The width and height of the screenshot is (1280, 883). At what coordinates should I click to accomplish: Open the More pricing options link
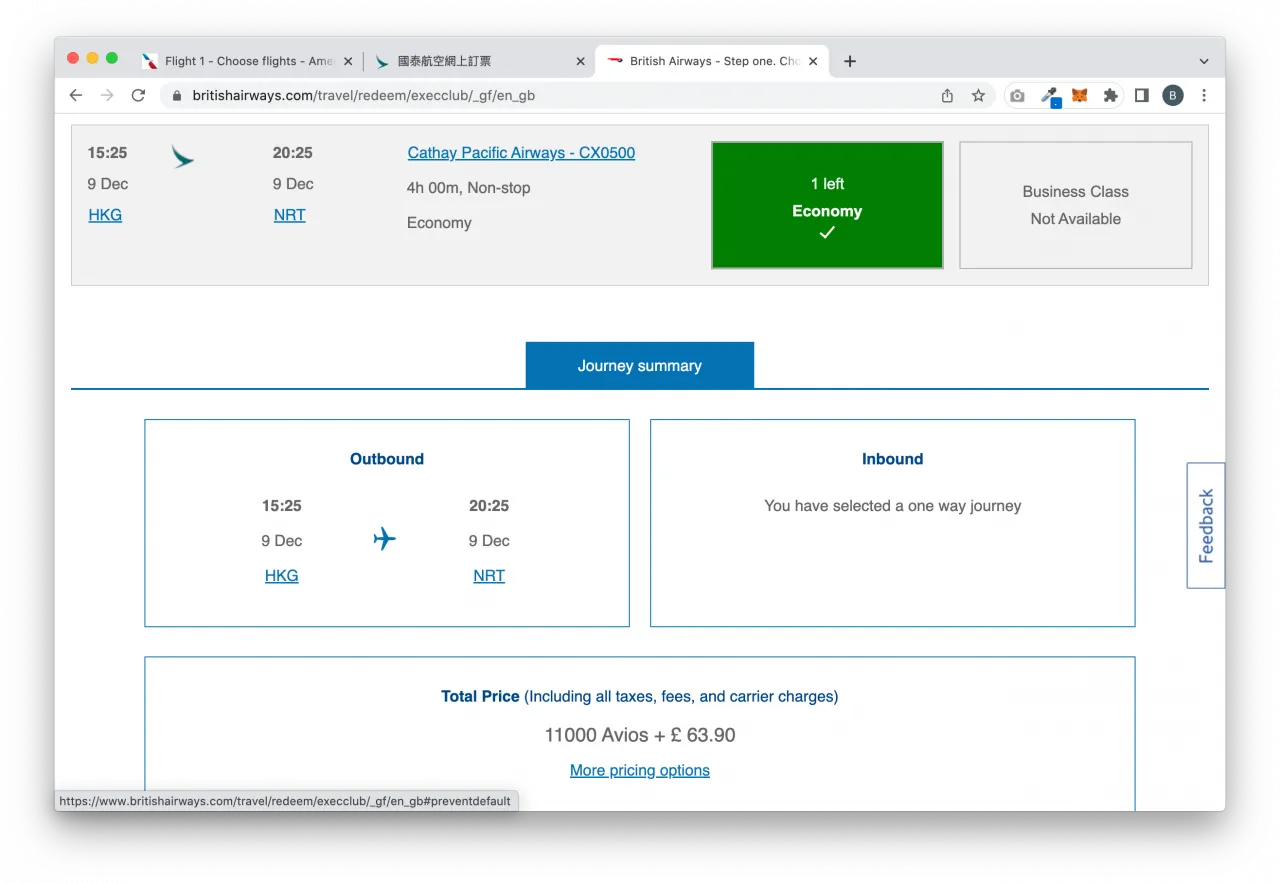[x=640, y=770]
